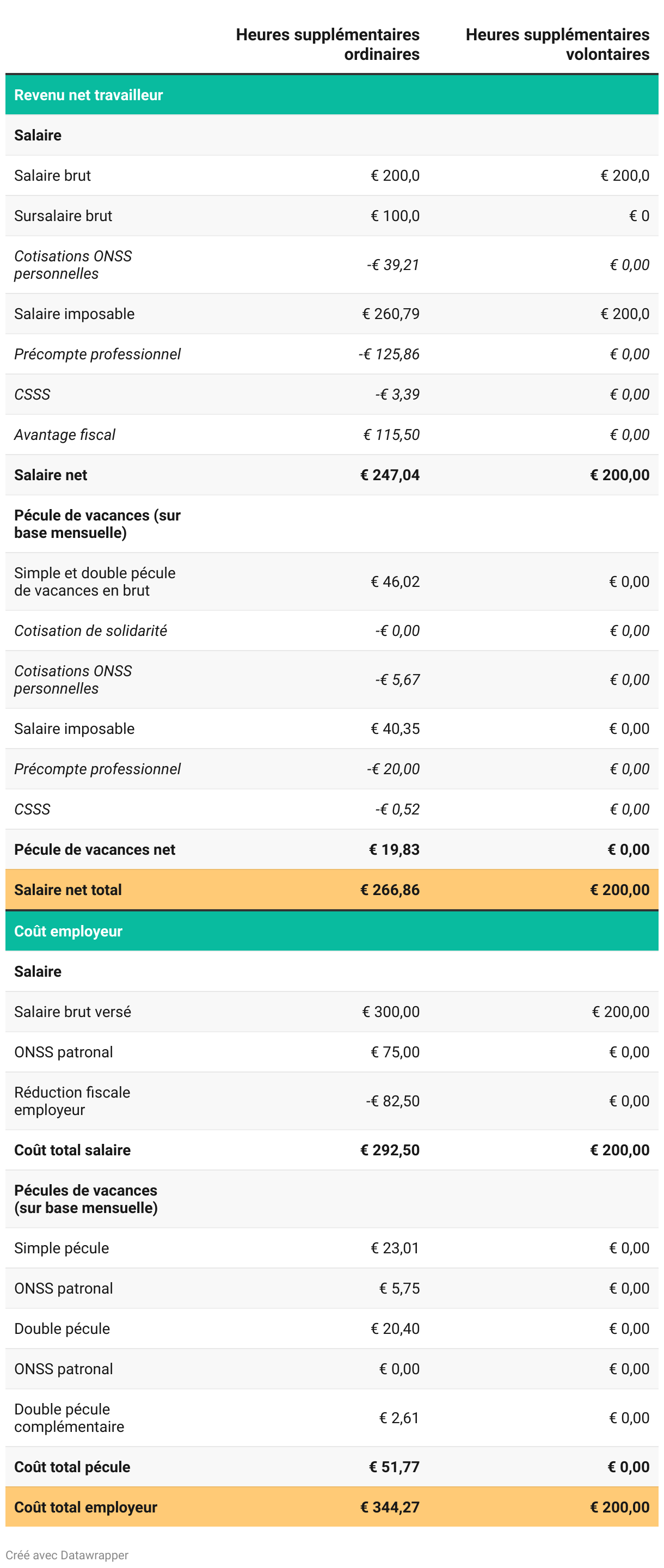Select the € 344,27 employer total value
This screenshot has width=664, height=1568.
(x=390, y=1507)
